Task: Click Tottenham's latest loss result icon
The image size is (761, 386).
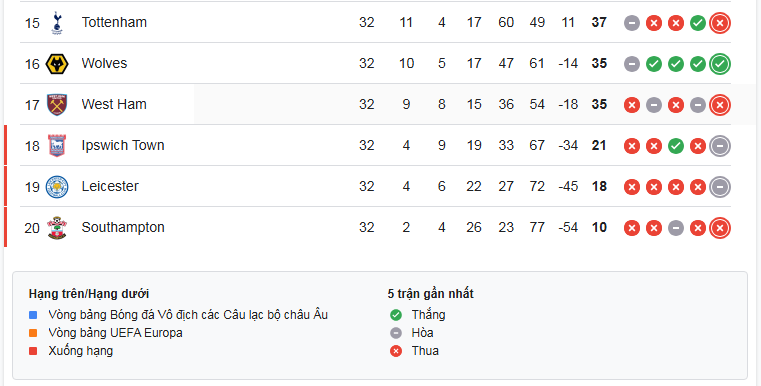Action: coord(720,23)
